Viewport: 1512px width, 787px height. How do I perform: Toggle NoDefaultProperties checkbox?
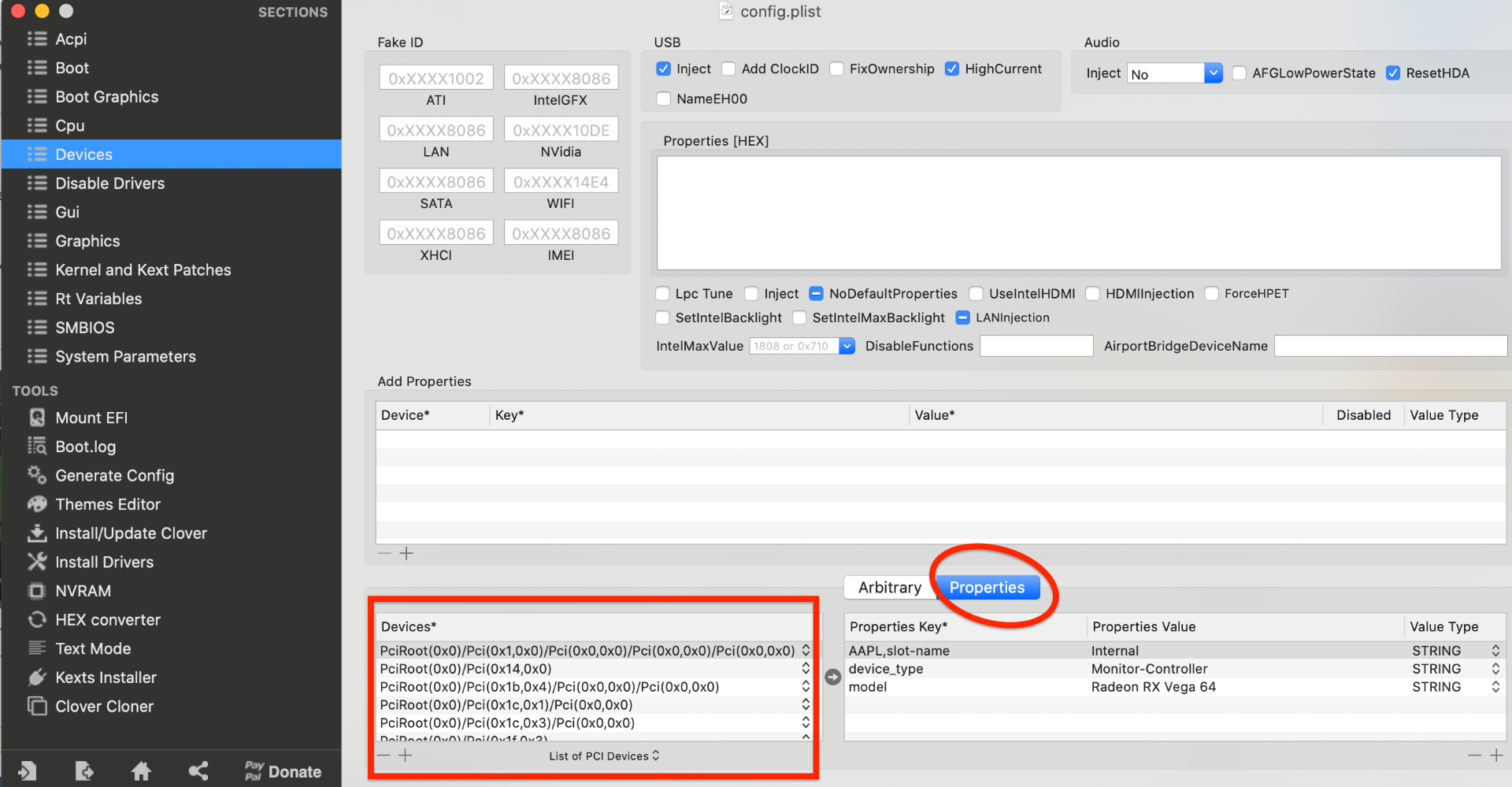817,294
